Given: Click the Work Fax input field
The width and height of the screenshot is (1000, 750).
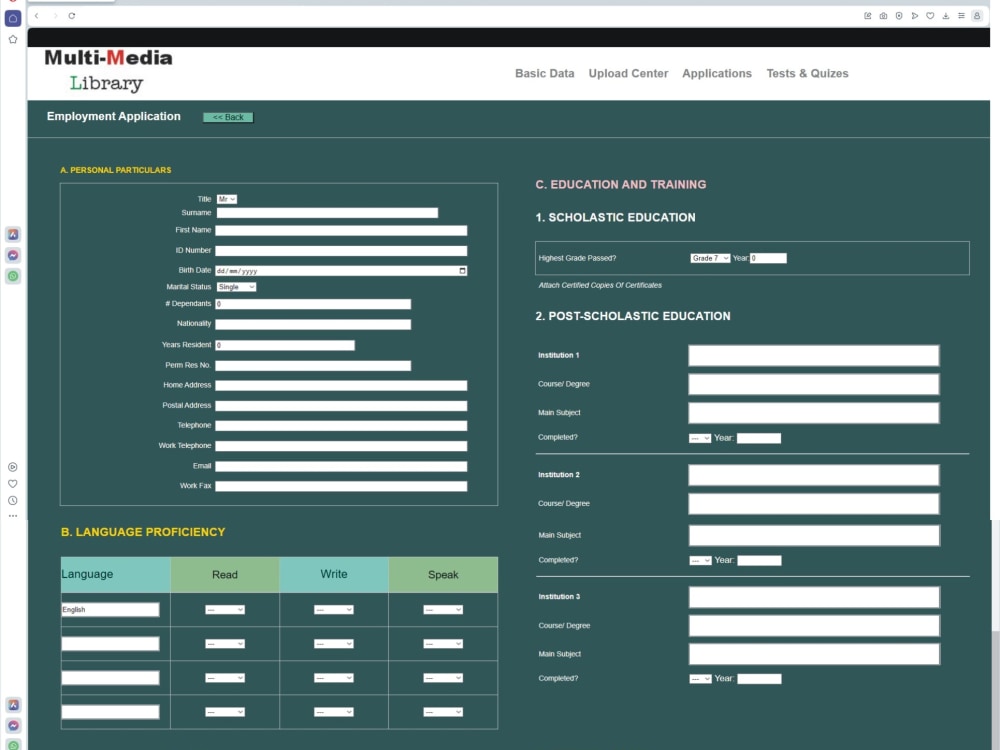Looking at the screenshot, I should [x=341, y=486].
